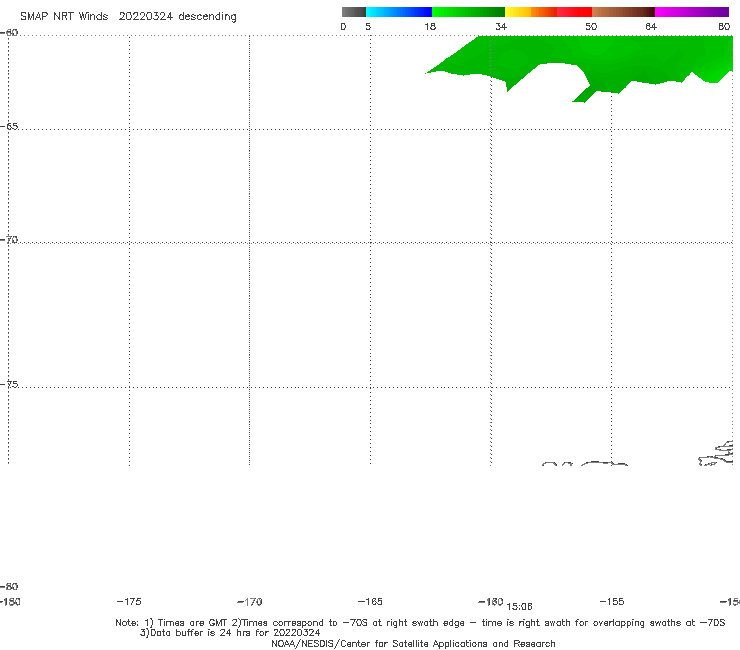Select the yellow-to-red segment of the colorbar
Image resolution: width=740 pixels, height=650 pixels.
[548, 12]
